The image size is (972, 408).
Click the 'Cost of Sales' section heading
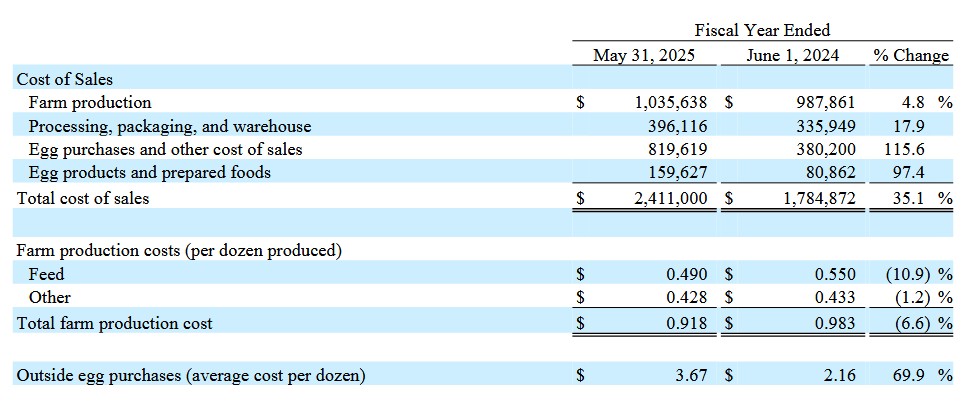point(65,79)
